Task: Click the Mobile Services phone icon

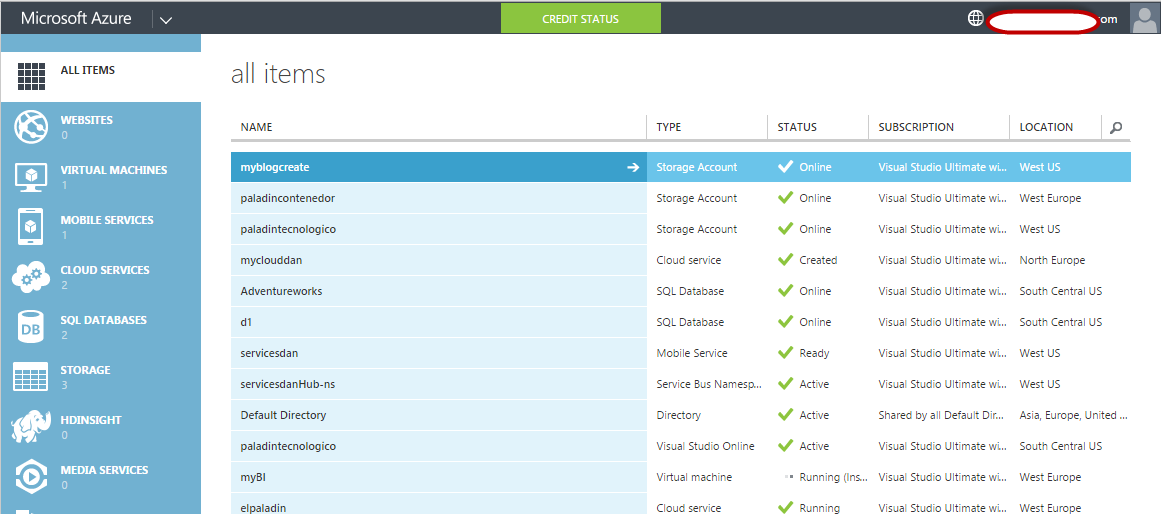Action: point(32,227)
